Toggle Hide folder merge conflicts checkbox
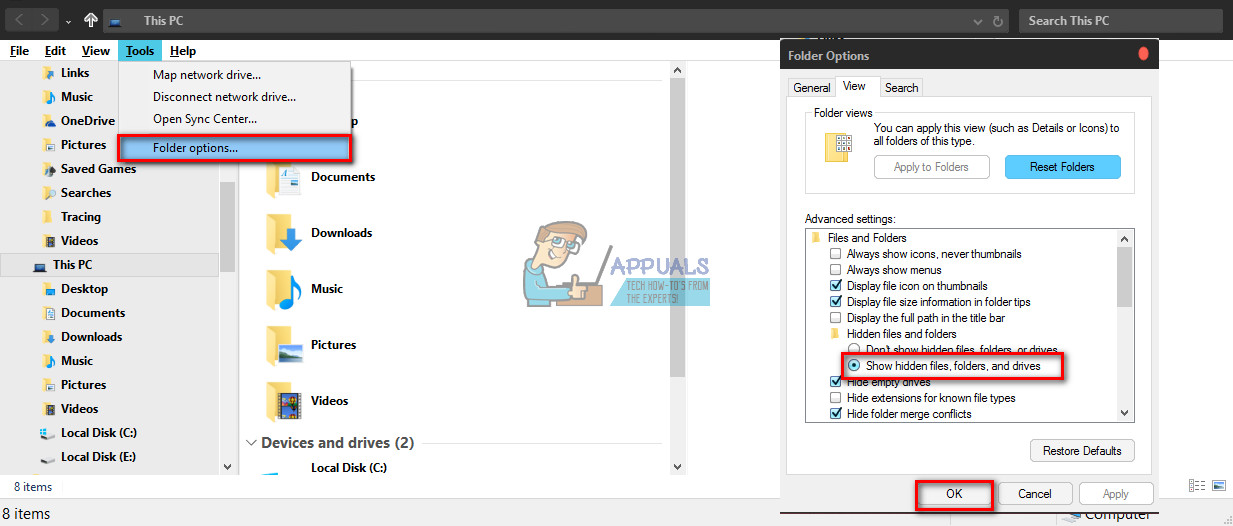The image size is (1233, 526). click(836, 414)
